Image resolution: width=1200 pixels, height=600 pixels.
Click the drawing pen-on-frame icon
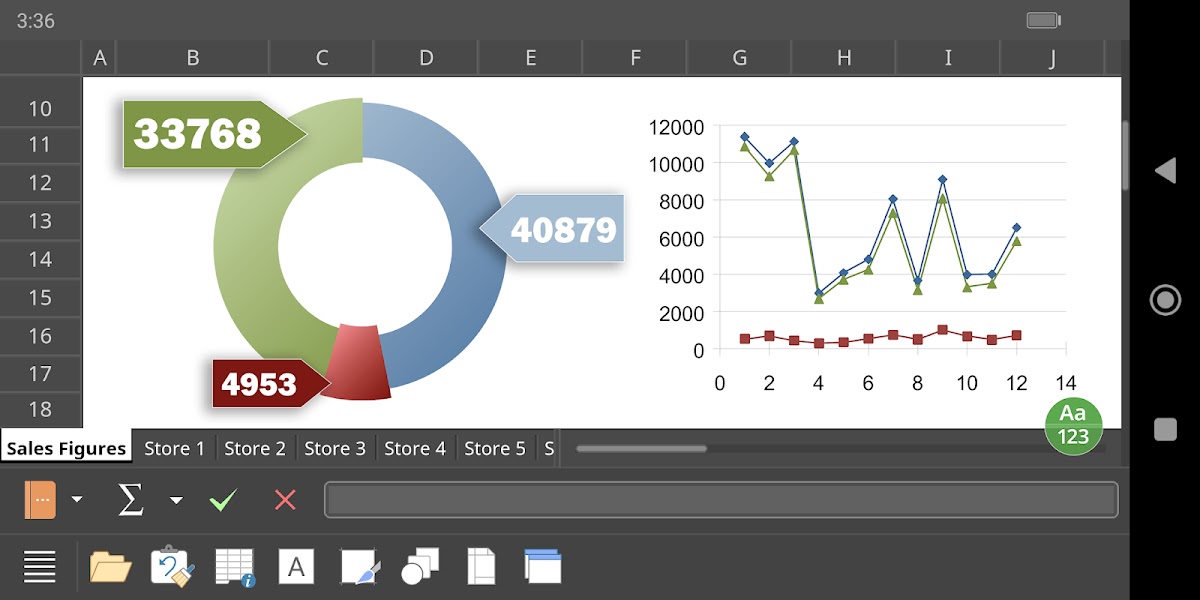(359, 567)
